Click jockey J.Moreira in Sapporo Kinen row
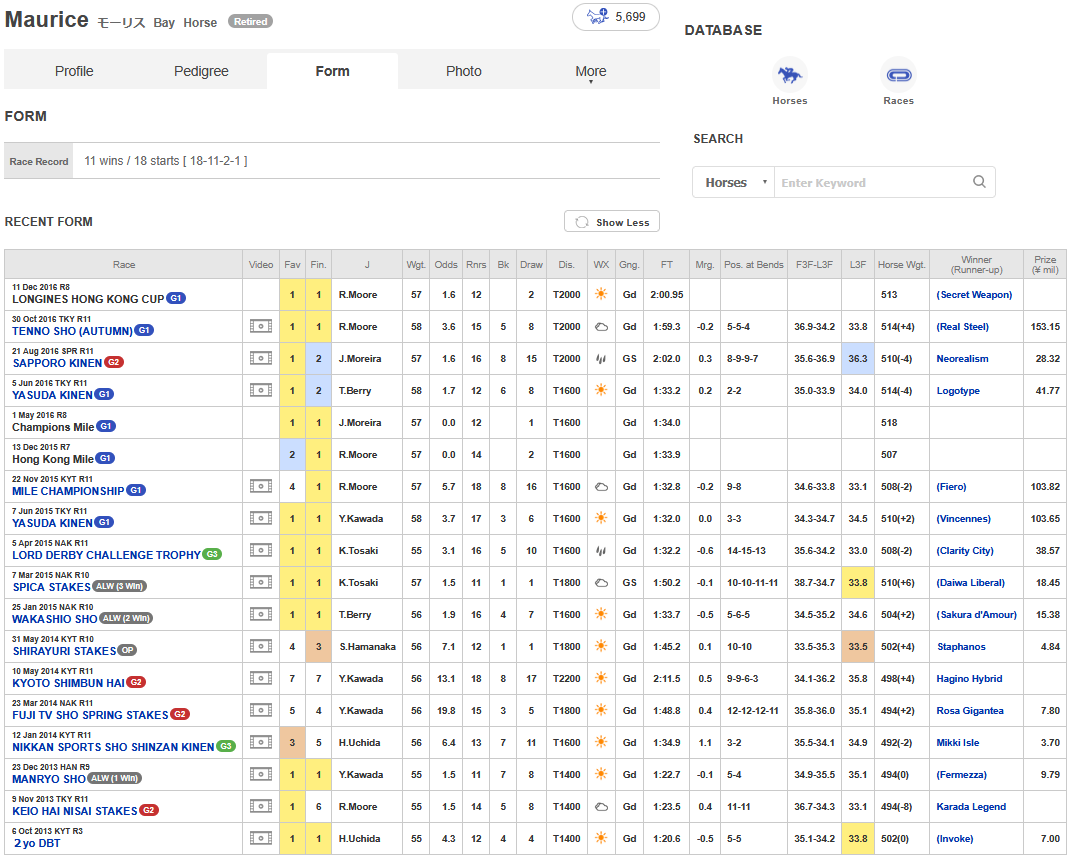Image resolution: width=1075 pixels, height=863 pixels. (359, 358)
